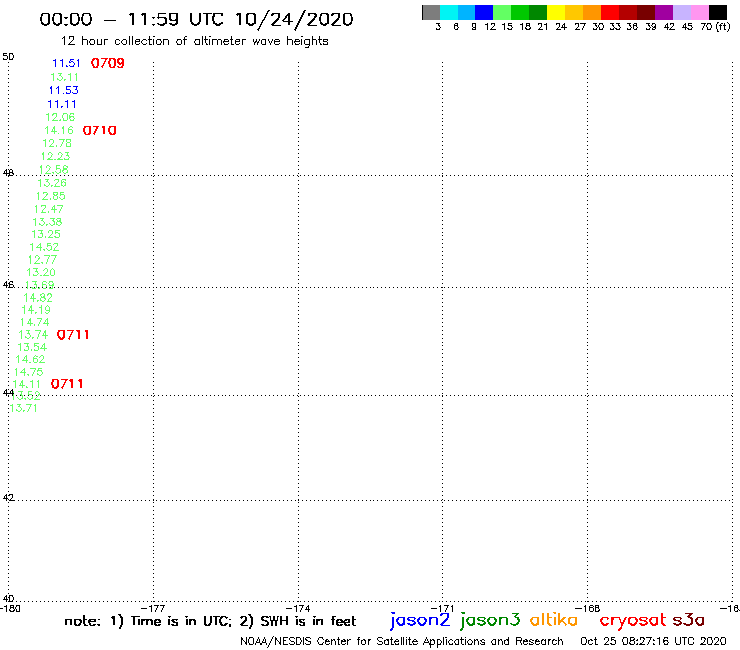740x650 pixels.
Task: Select the wave height value 13.54
Action: [x=32, y=347]
